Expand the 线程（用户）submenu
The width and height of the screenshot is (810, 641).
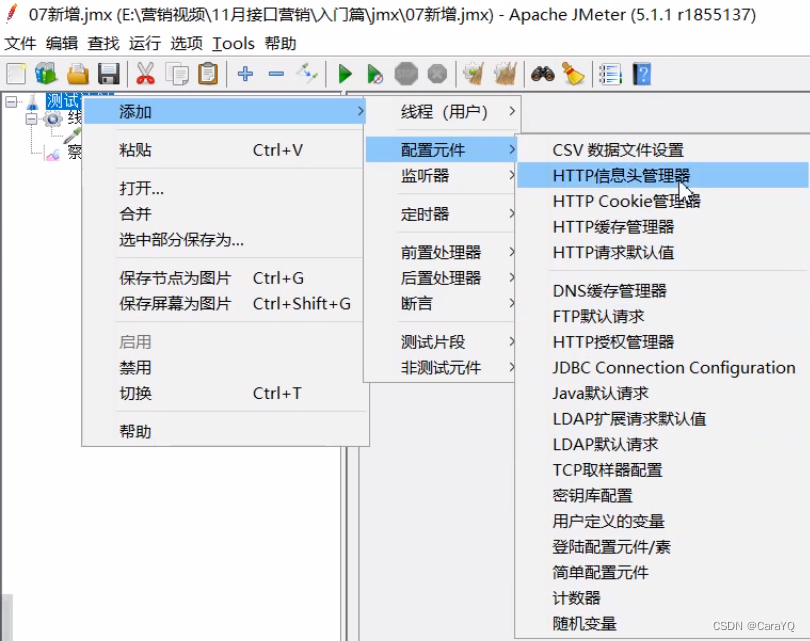443,112
